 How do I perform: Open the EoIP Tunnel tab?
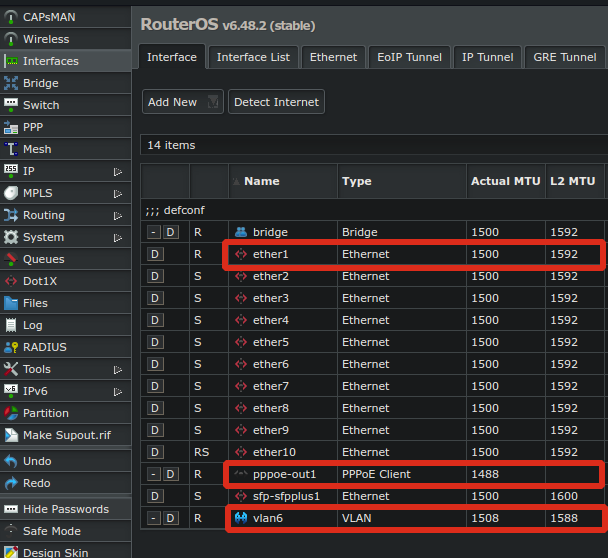pos(409,57)
